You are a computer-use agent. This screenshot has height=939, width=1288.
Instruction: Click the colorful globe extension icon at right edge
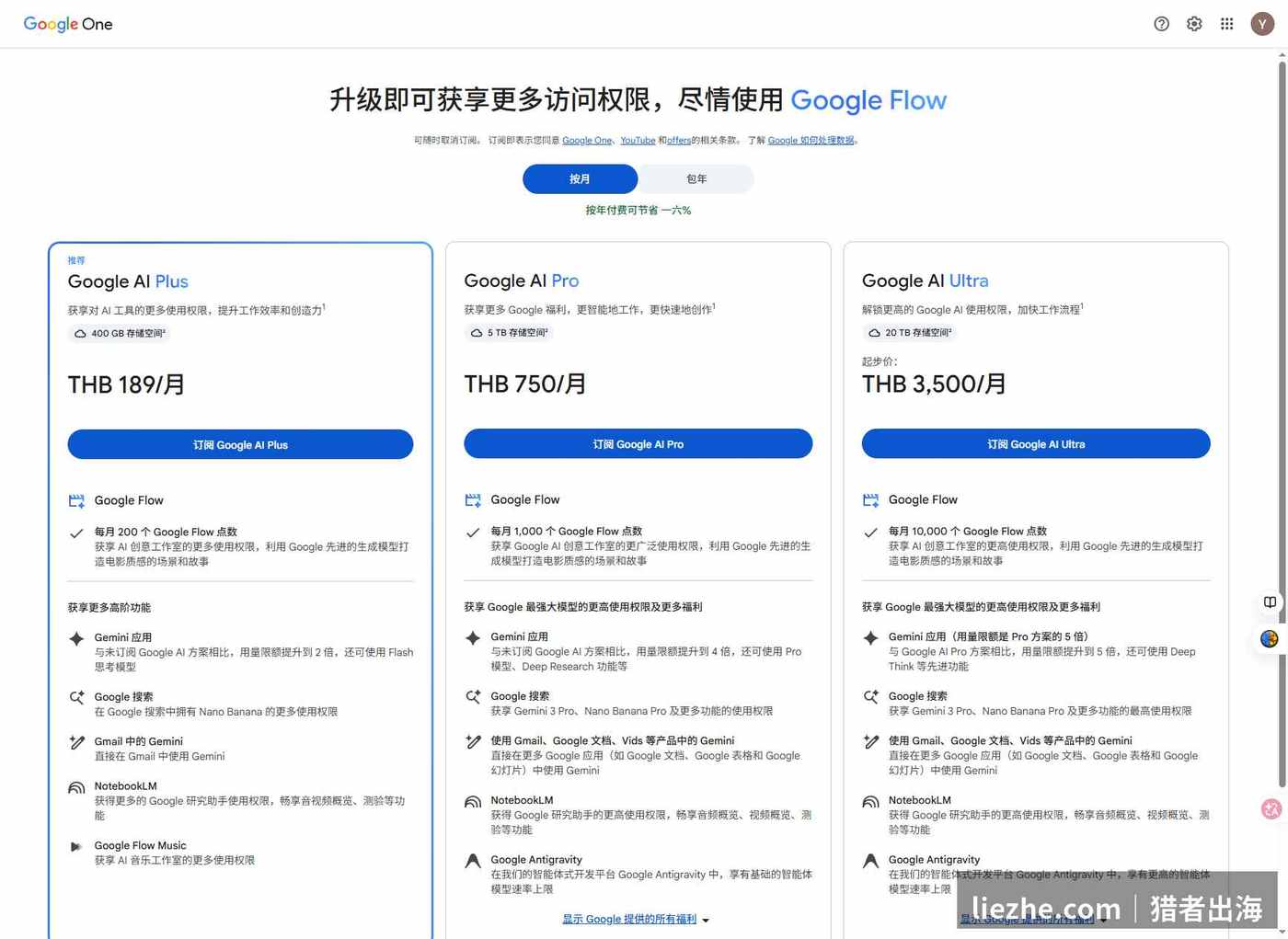pos(1270,639)
